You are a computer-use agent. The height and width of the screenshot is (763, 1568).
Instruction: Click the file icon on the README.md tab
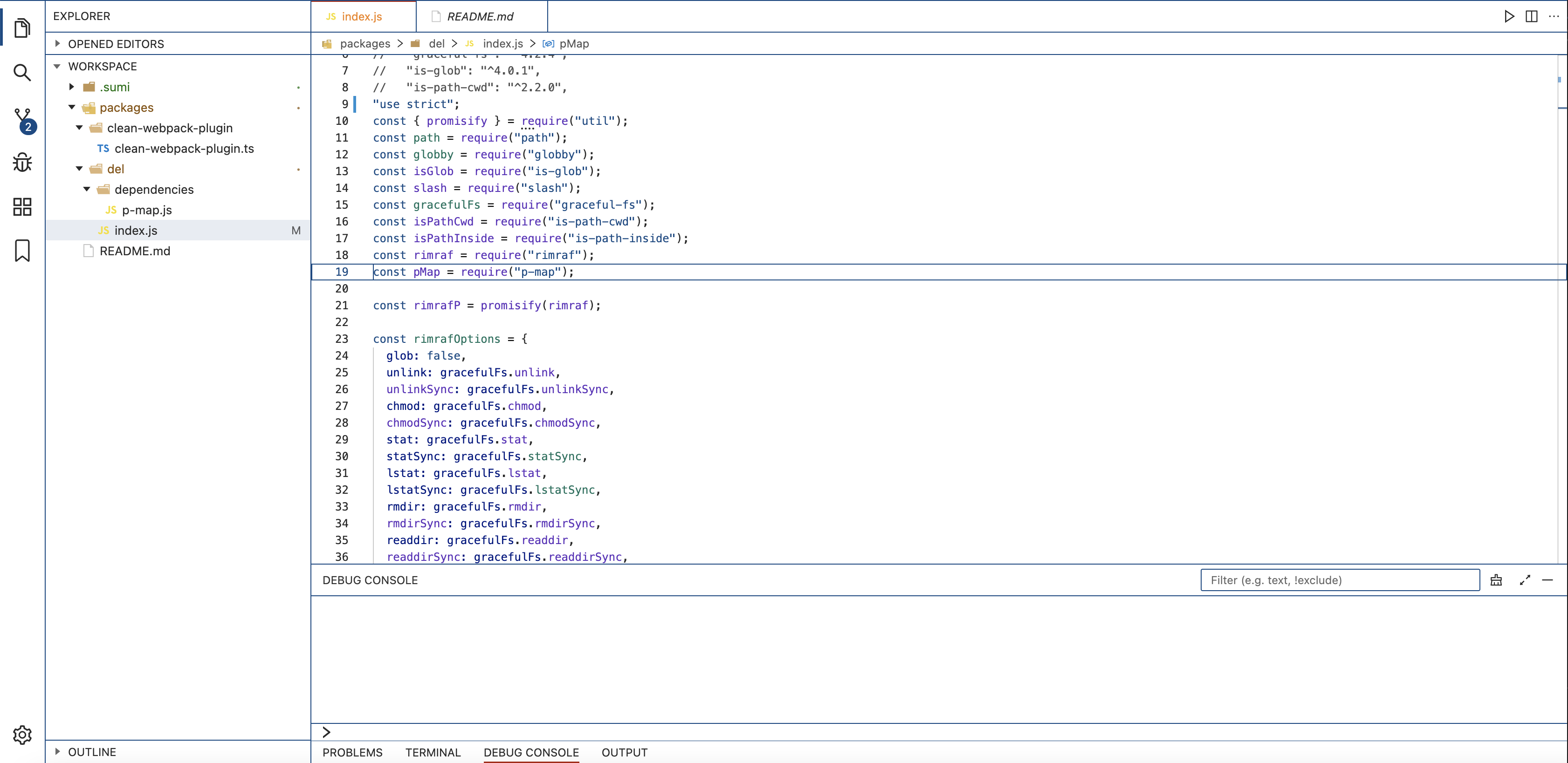click(436, 16)
